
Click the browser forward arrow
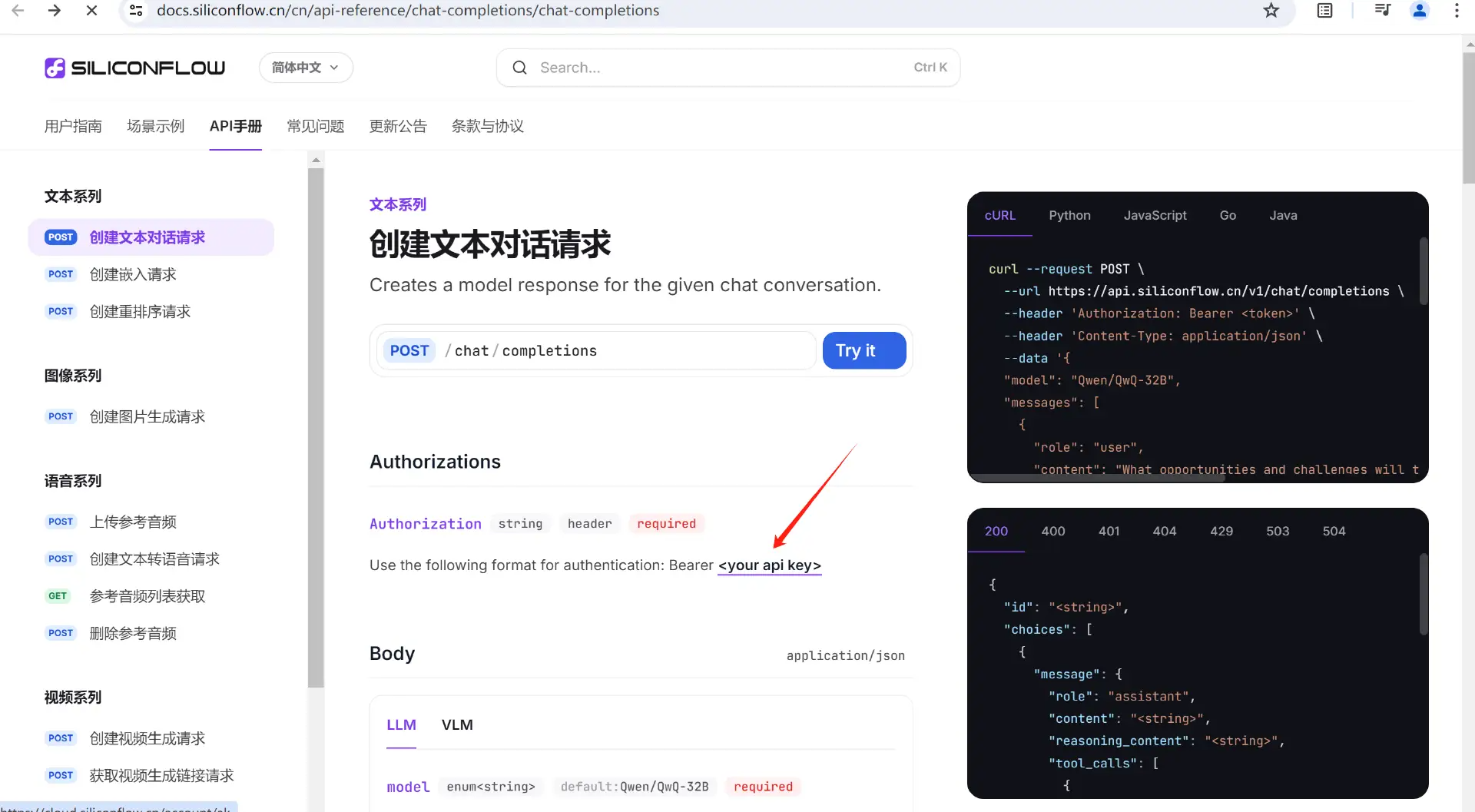point(55,11)
